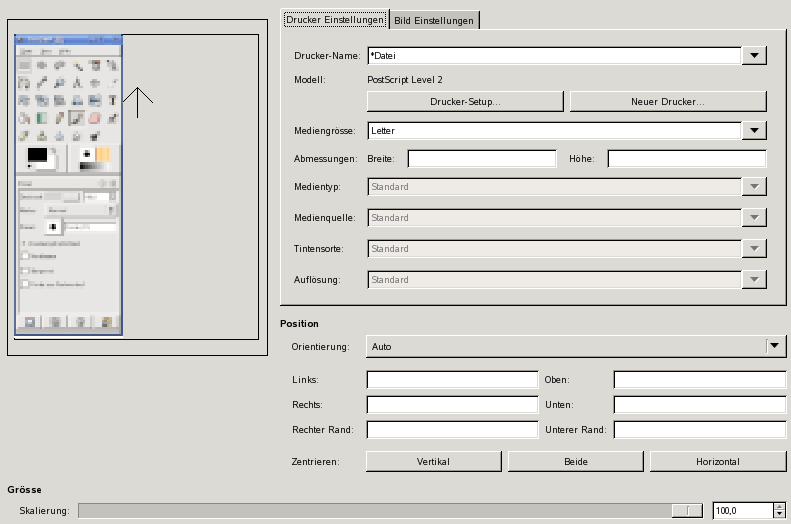Viewport: 791px width, 524px height.
Task: Click the Unten position field
Action: [700, 405]
